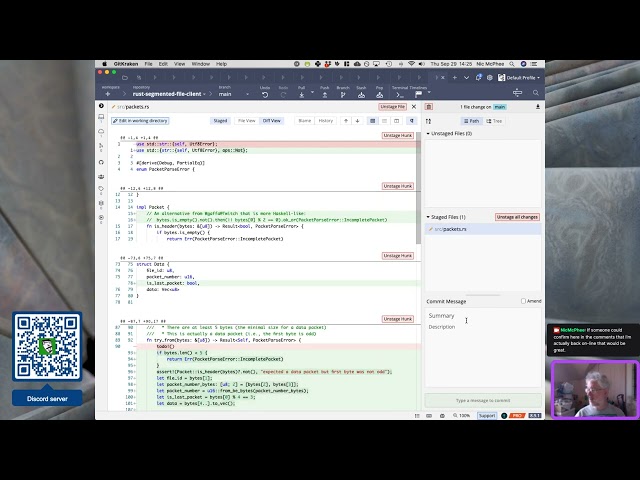Click the folder icon tab
The image size is (640, 480).
(125, 78)
